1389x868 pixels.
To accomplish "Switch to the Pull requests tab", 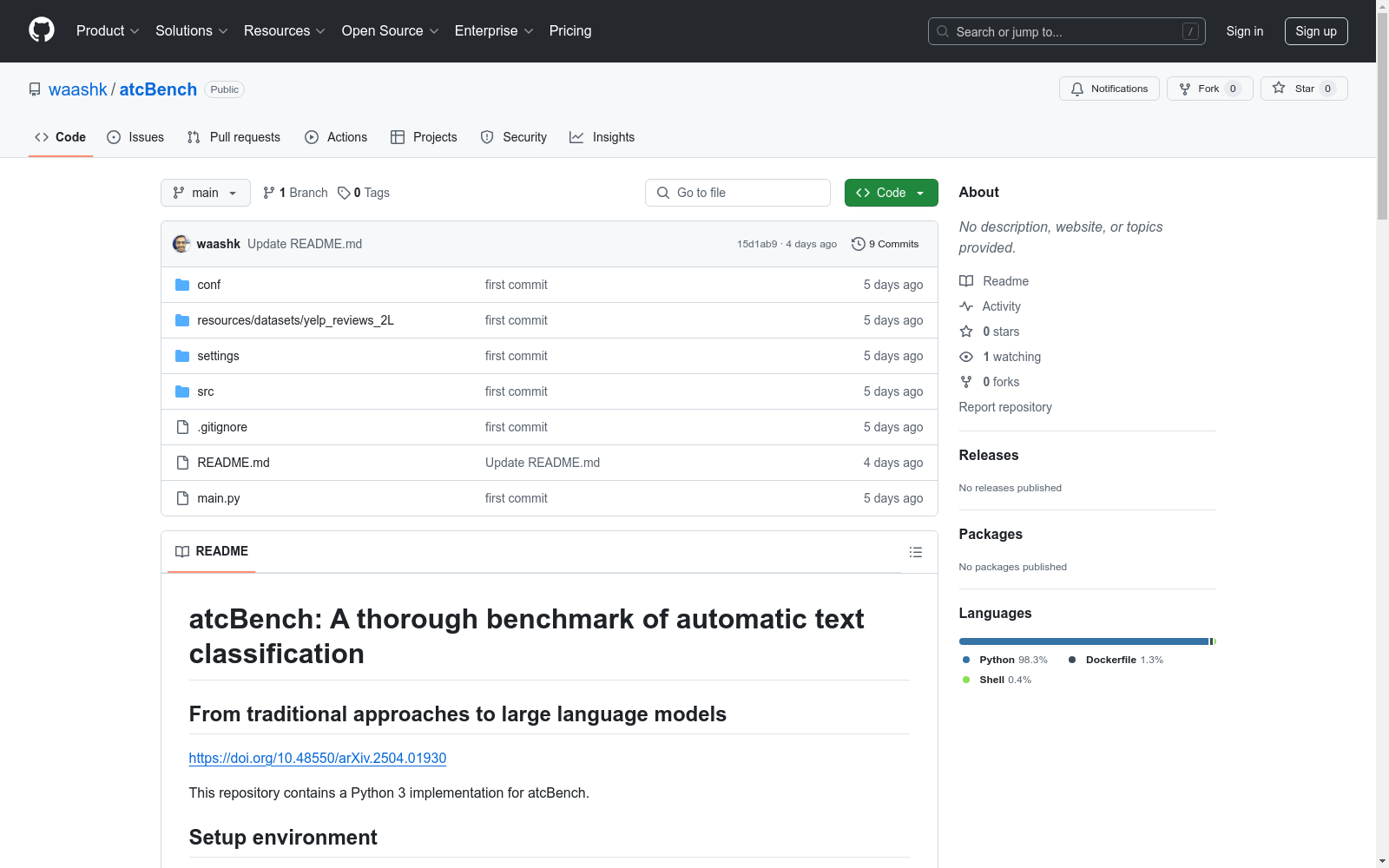I will click(x=234, y=137).
